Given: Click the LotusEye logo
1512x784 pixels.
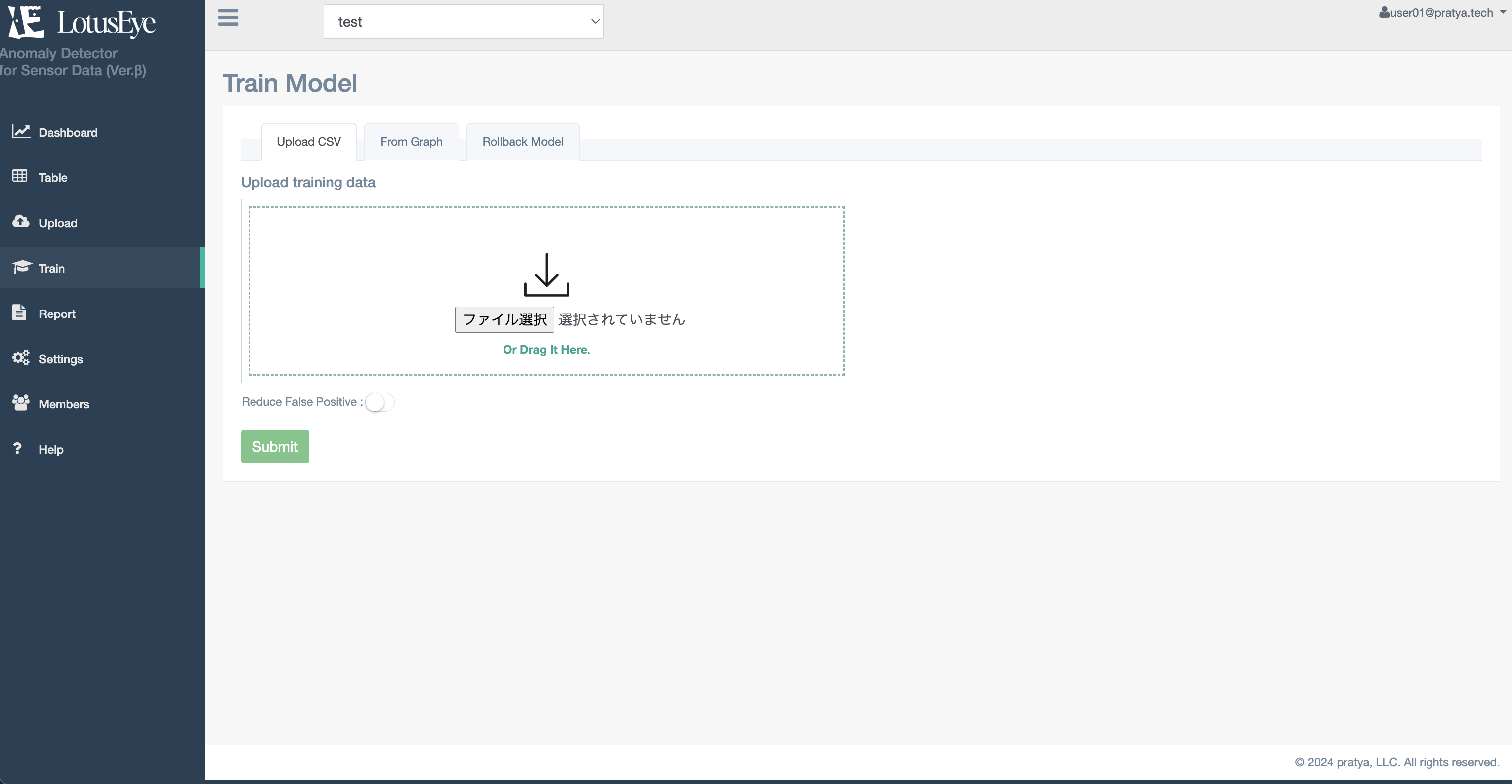Looking at the screenshot, I should (x=82, y=22).
